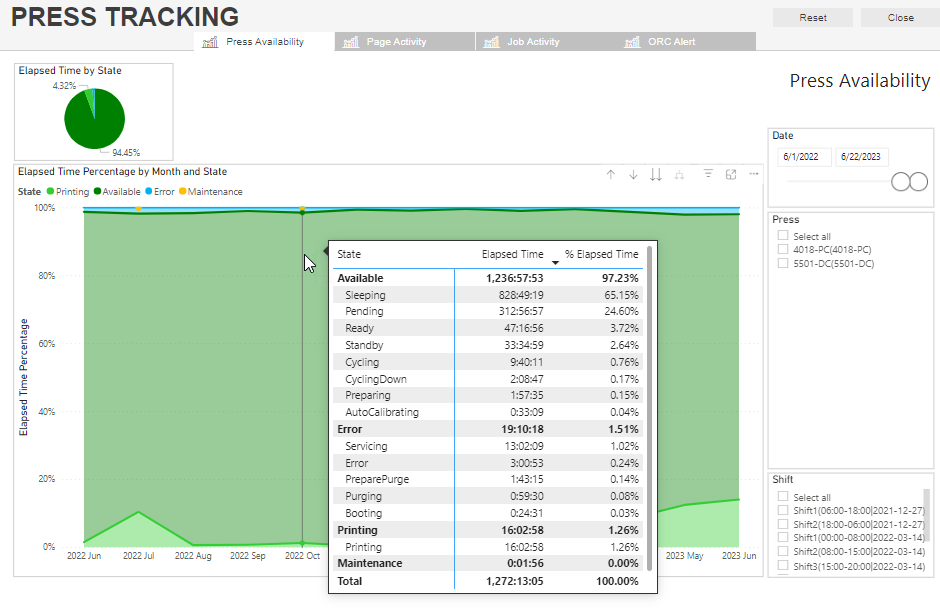Click the drill down arrow icon
The height and width of the screenshot is (613, 940).
point(633,174)
